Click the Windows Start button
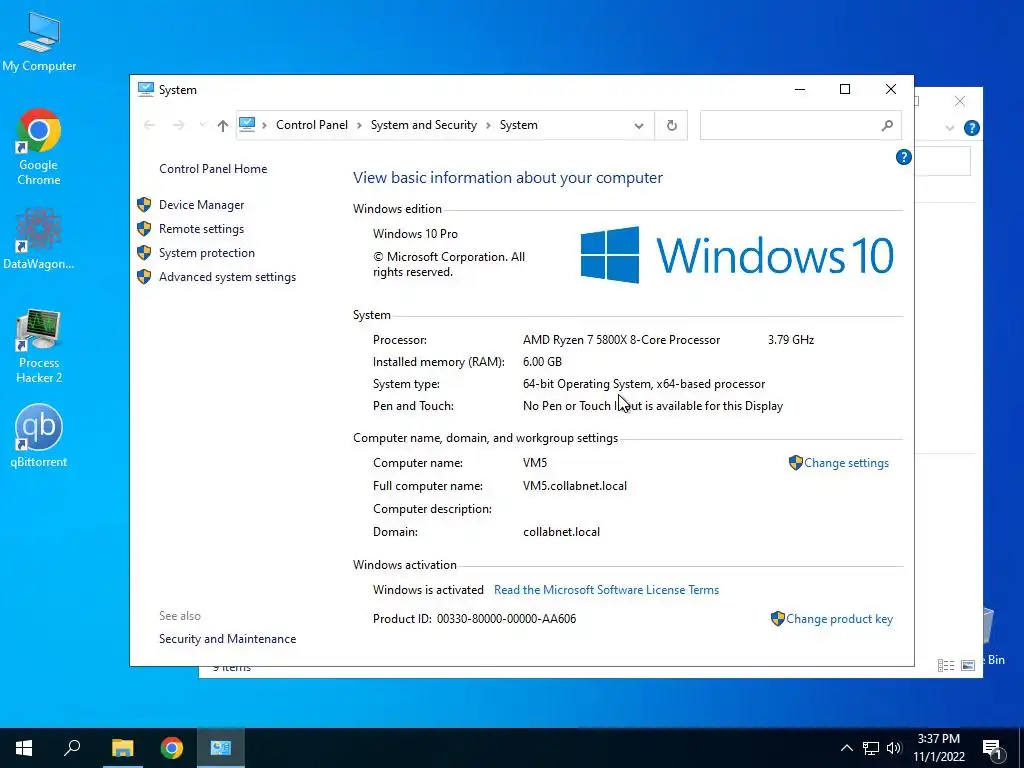 (24, 748)
